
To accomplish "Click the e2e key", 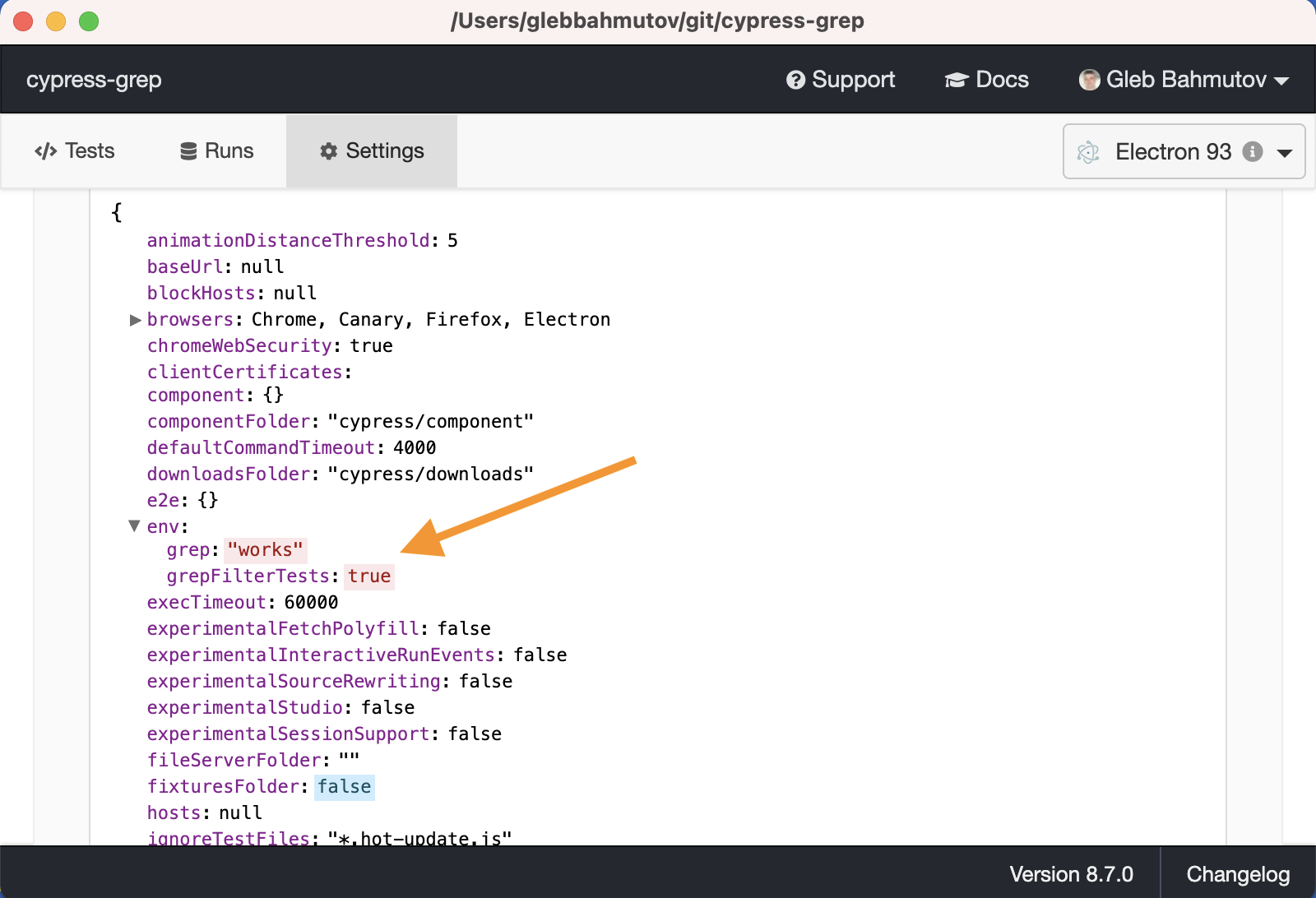I will [163, 500].
